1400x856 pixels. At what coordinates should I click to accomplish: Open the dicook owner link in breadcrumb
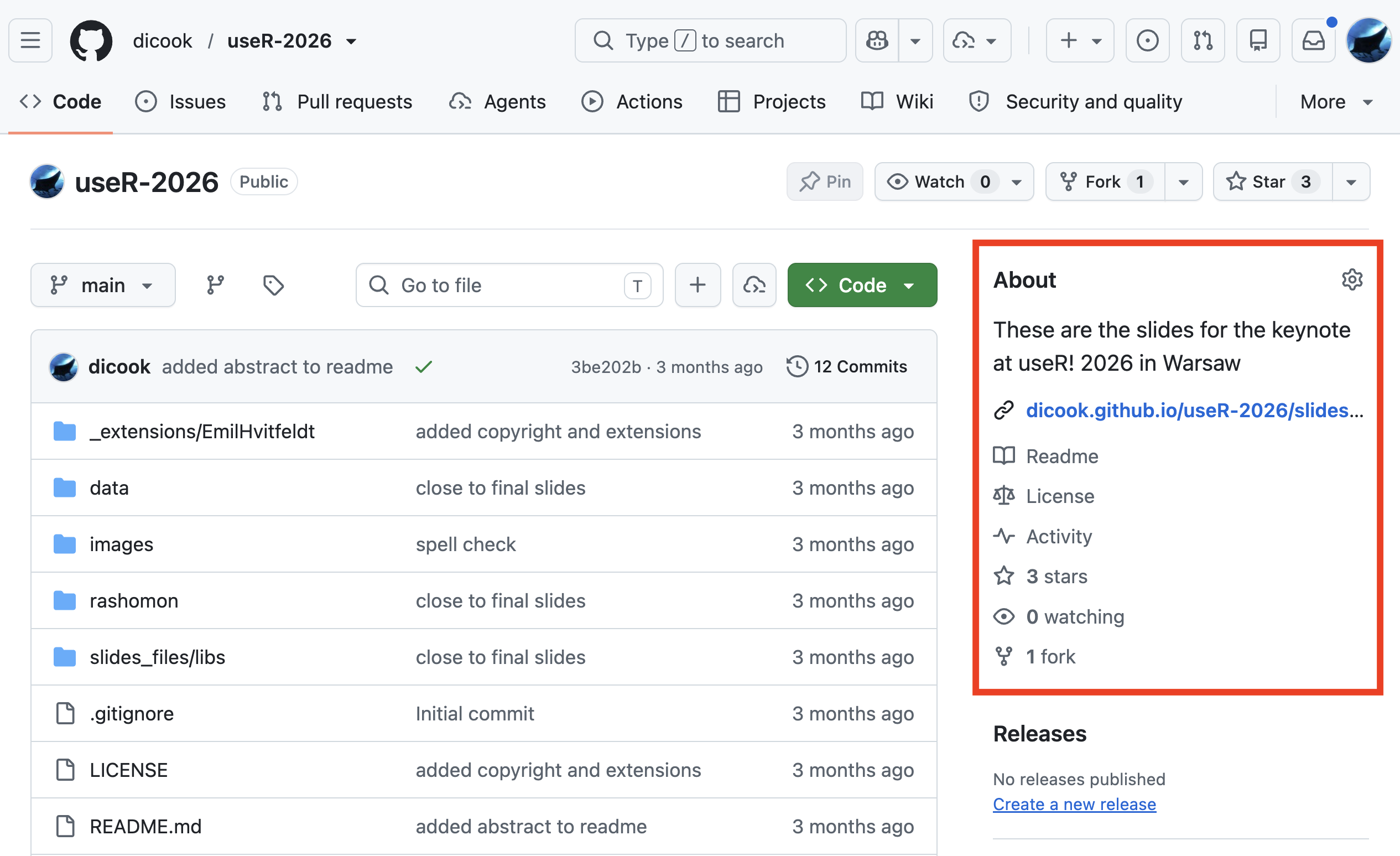click(163, 41)
